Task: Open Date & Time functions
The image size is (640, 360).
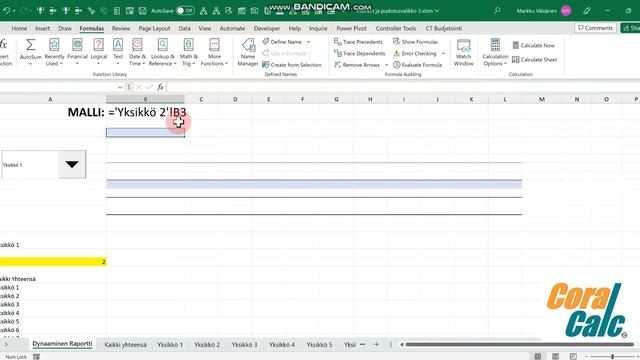Action: [x=137, y=52]
